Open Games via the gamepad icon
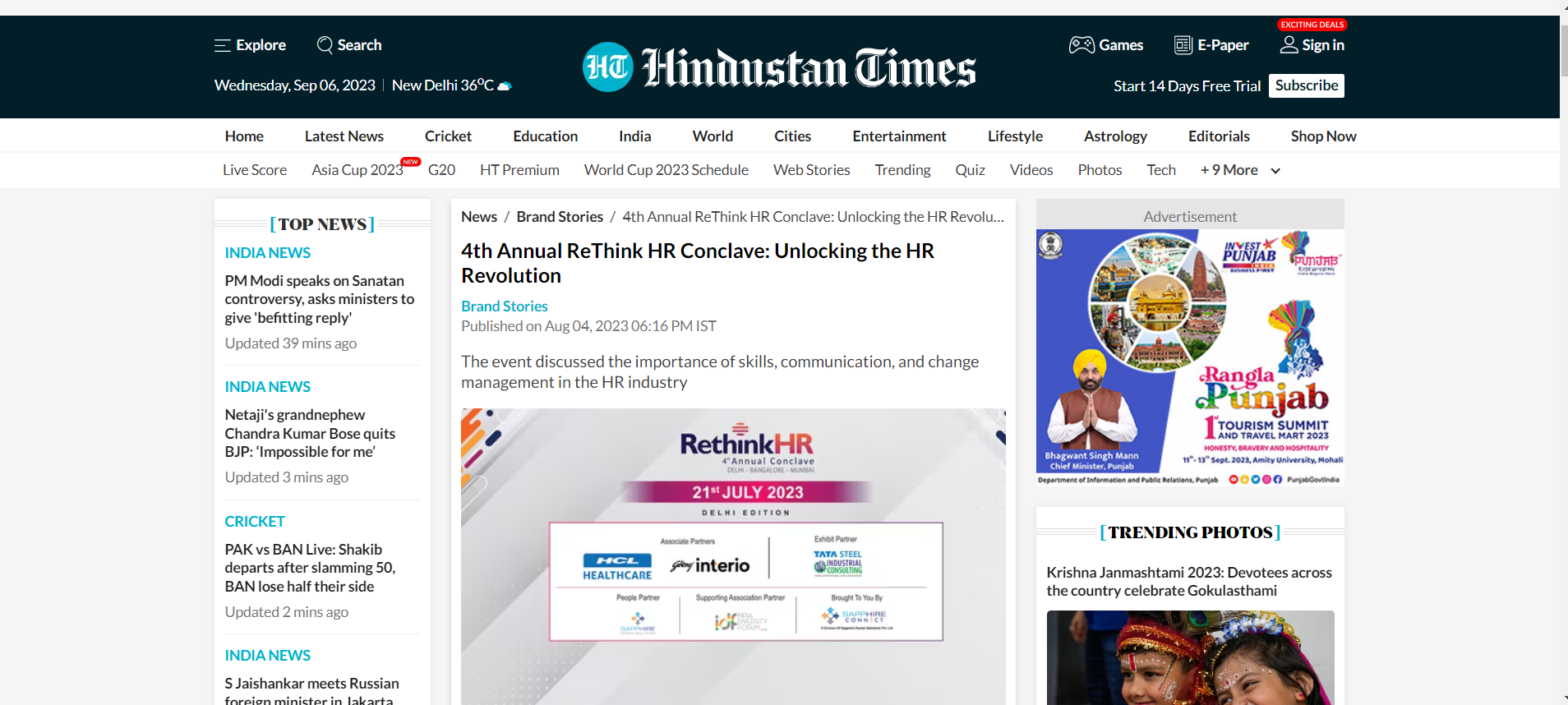The height and width of the screenshot is (705, 1568). [1081, 45]
